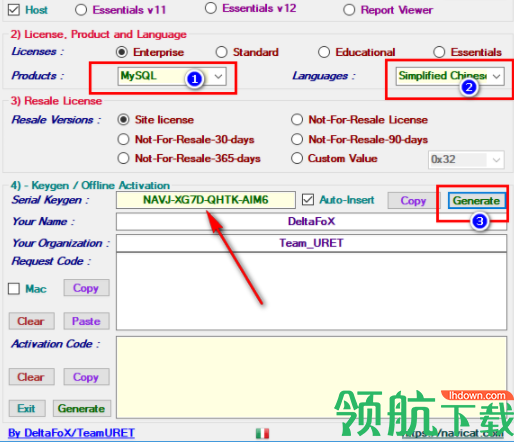This screenshot has width=514, height=443.
Task: Copy the Activation Code
Action: point(86,377)
